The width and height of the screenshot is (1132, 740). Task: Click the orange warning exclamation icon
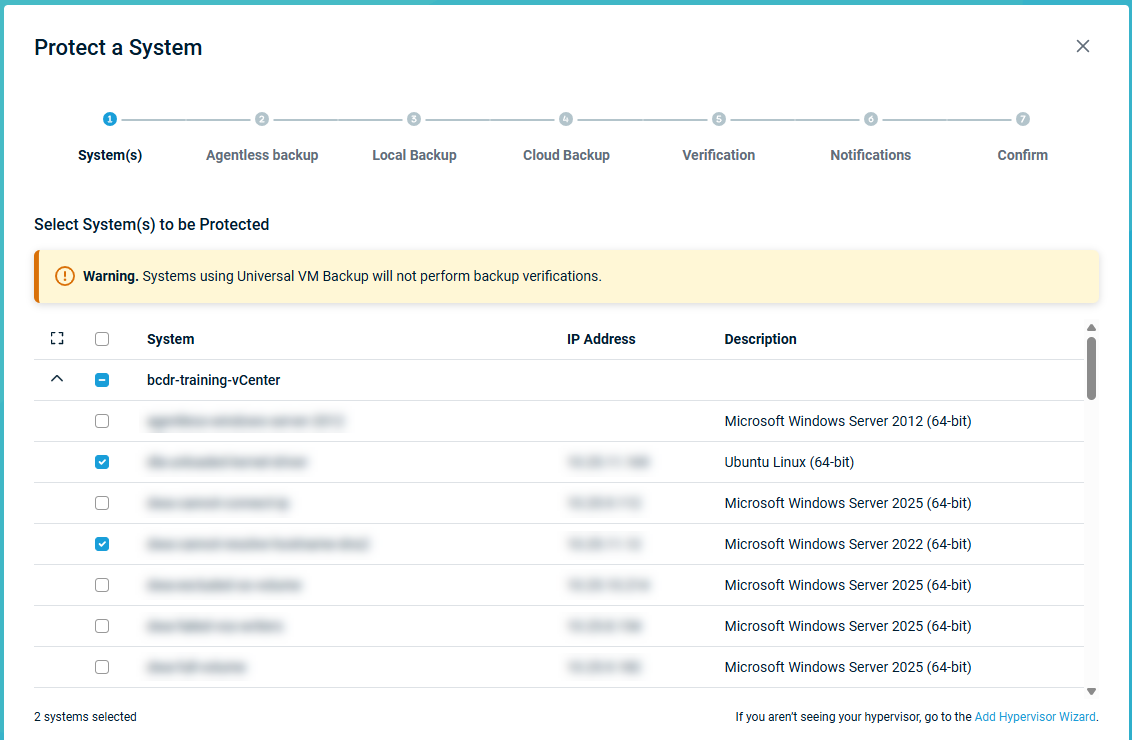(65, 276)
